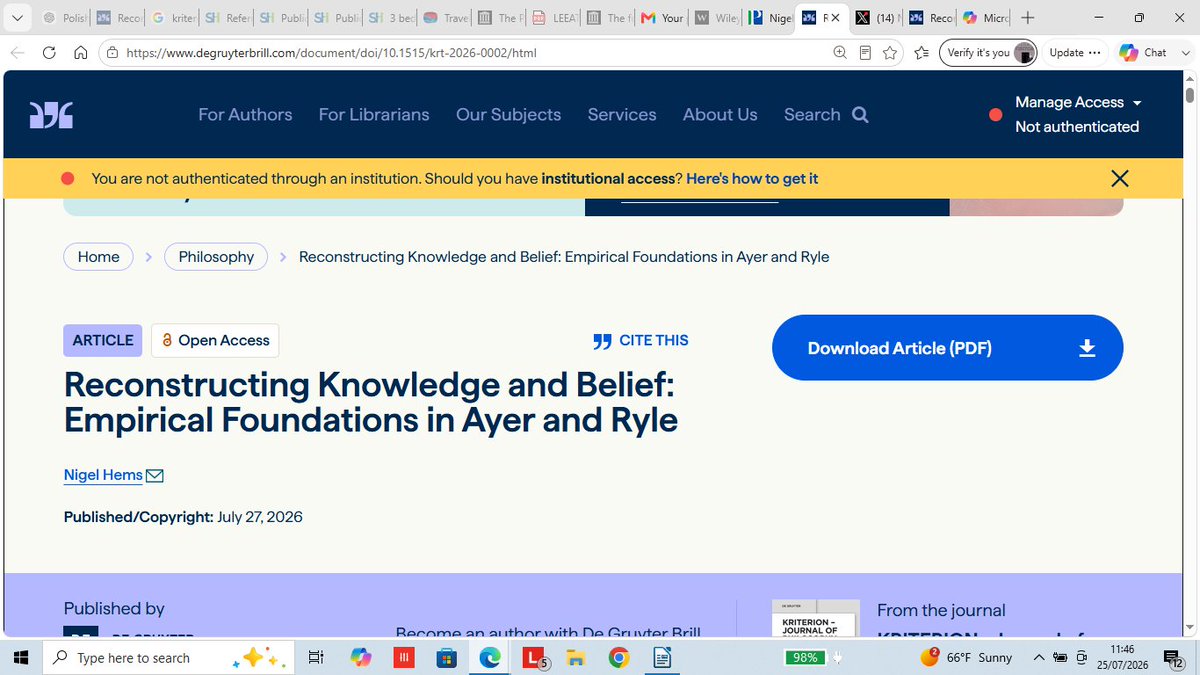Switch to the Gmail 'Your' tab

(x=661, y=18)
